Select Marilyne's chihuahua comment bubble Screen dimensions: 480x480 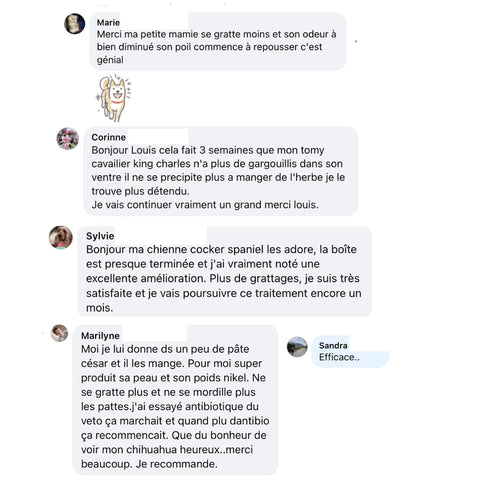pos(175,400)
